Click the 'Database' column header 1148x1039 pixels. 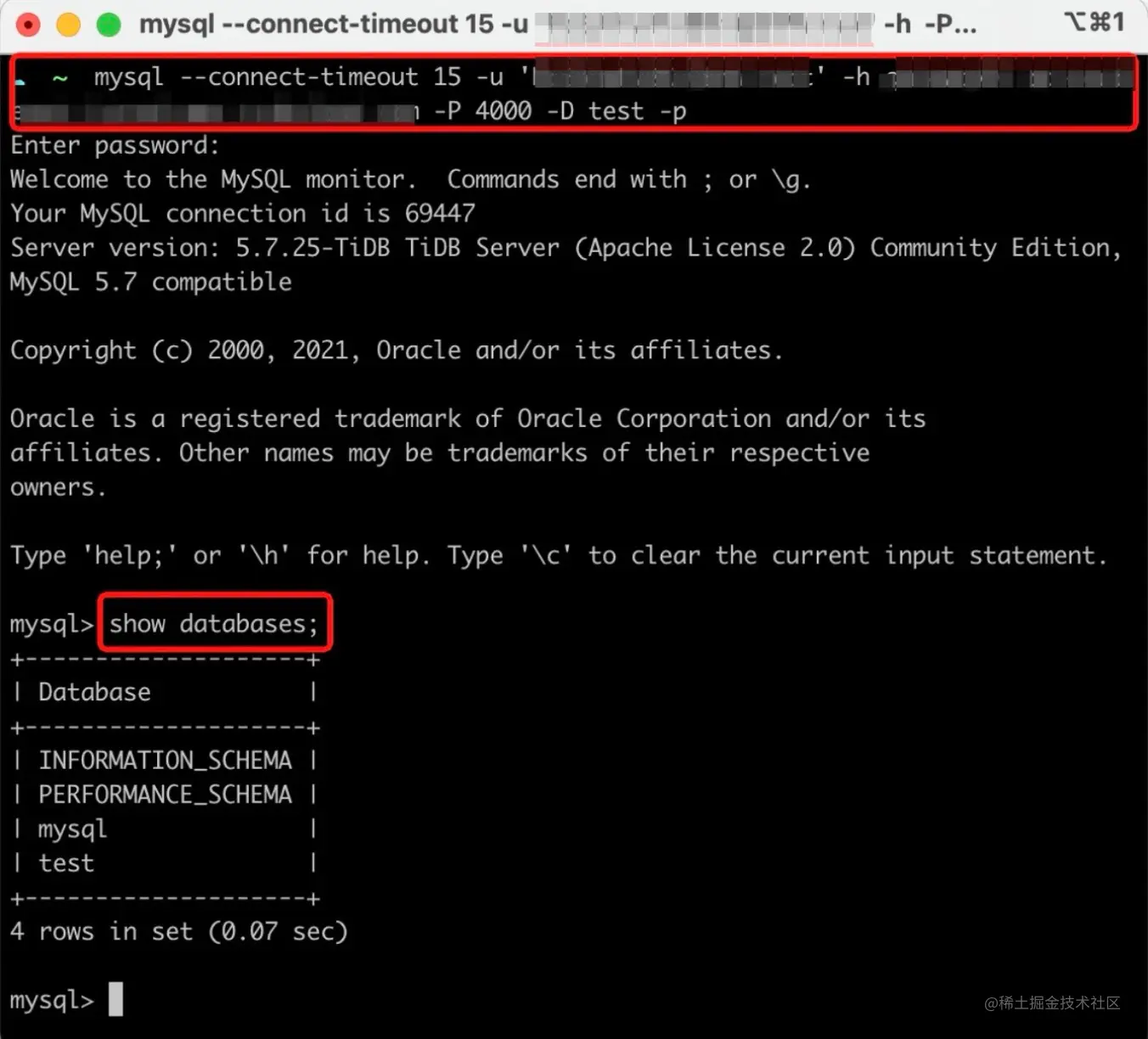(94, 693)
